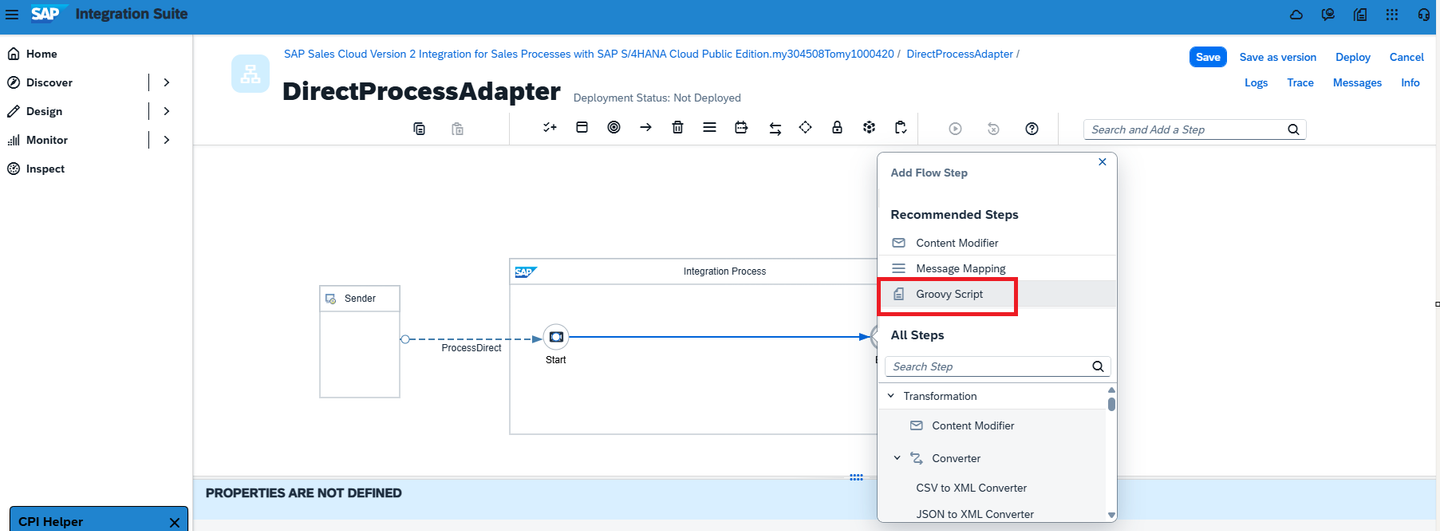Screen dimensions: 1440x531
Task: Open the Message Transformers palette icon
Action: (741, 128)
